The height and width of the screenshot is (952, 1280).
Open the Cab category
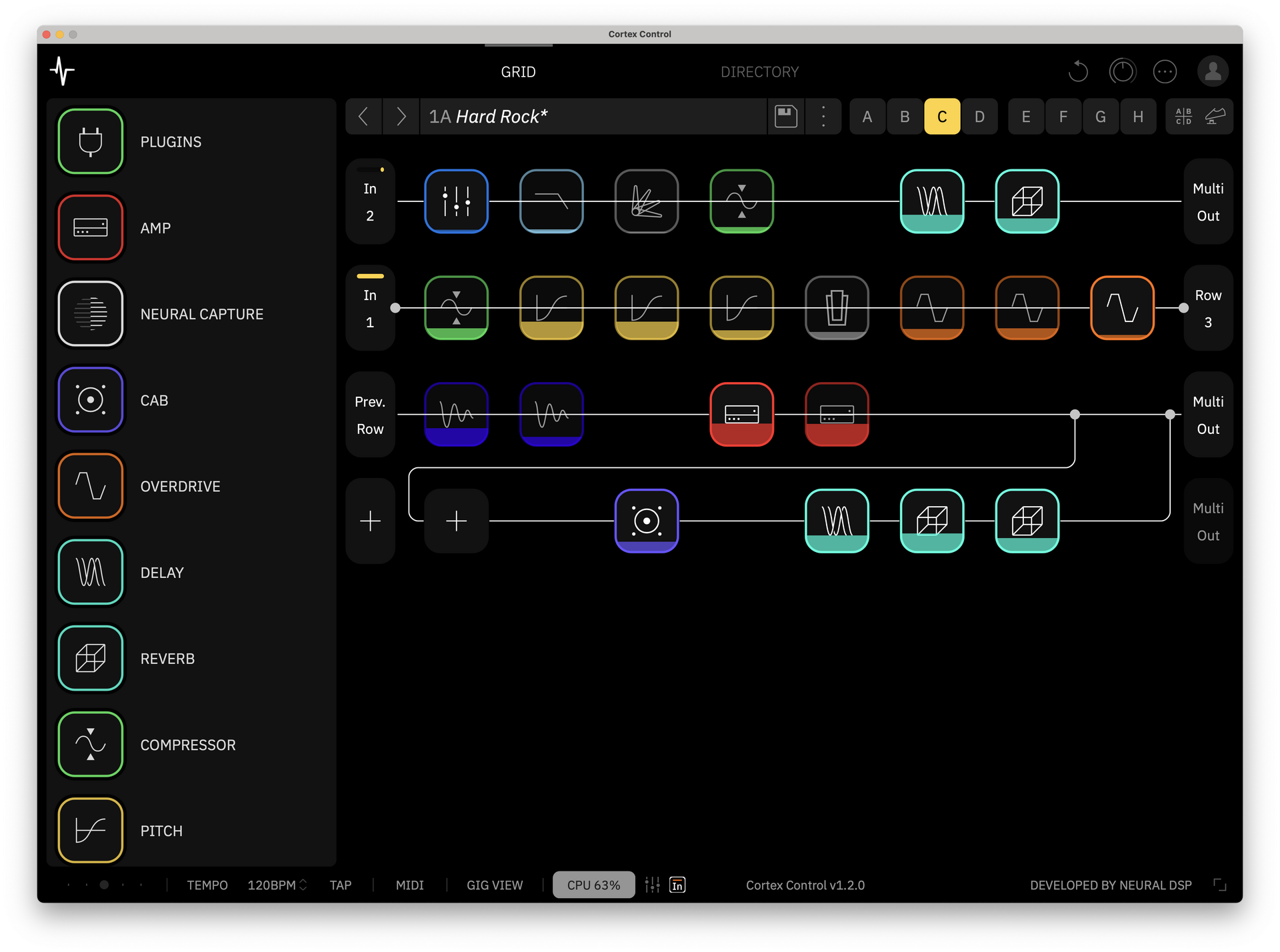pos(90,400)
